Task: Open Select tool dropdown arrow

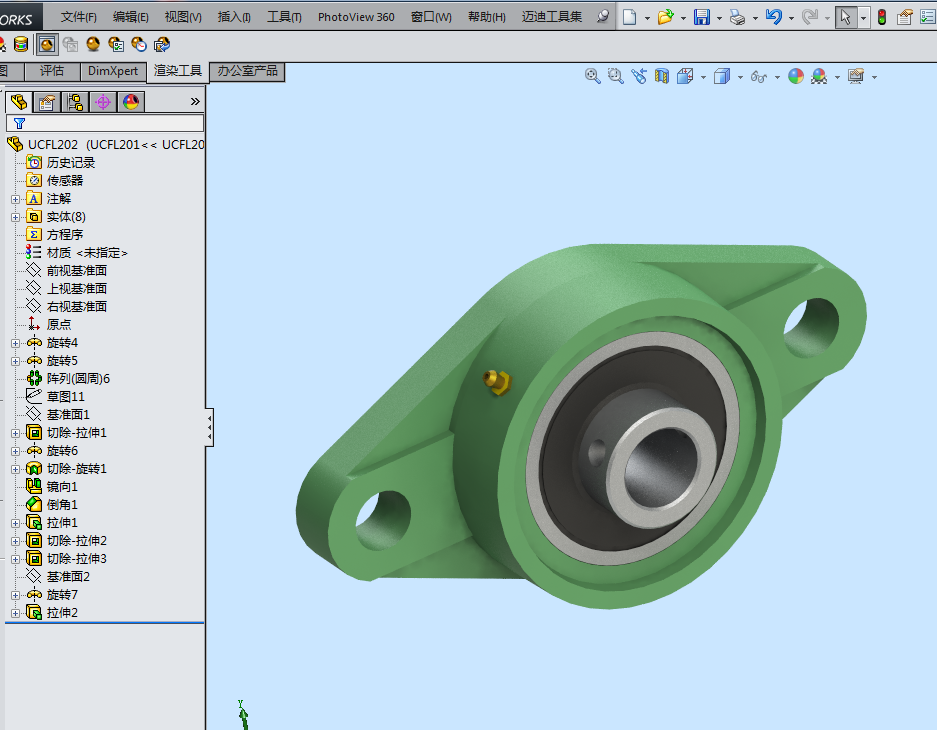Action: pos(863,19)
